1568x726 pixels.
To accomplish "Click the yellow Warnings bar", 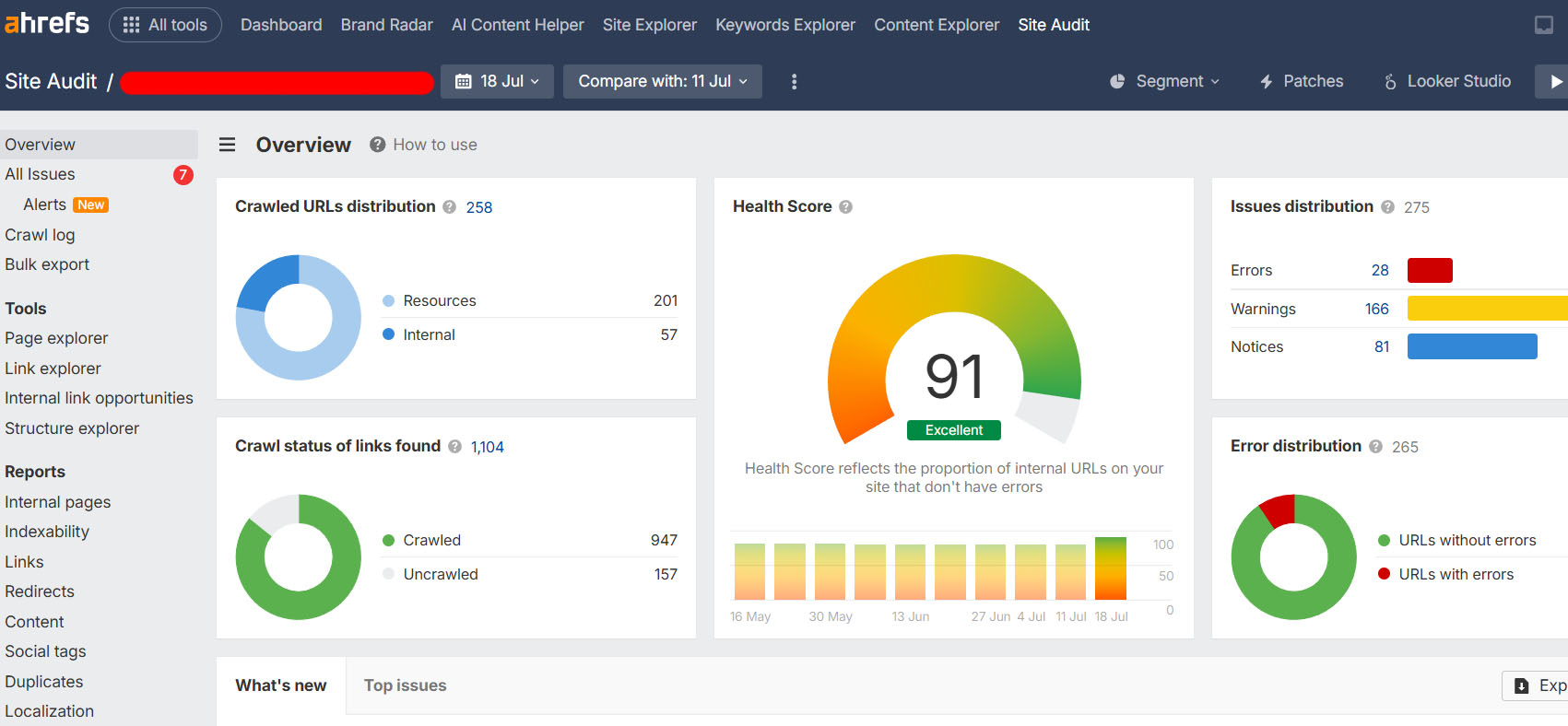I will (1488, 309).
